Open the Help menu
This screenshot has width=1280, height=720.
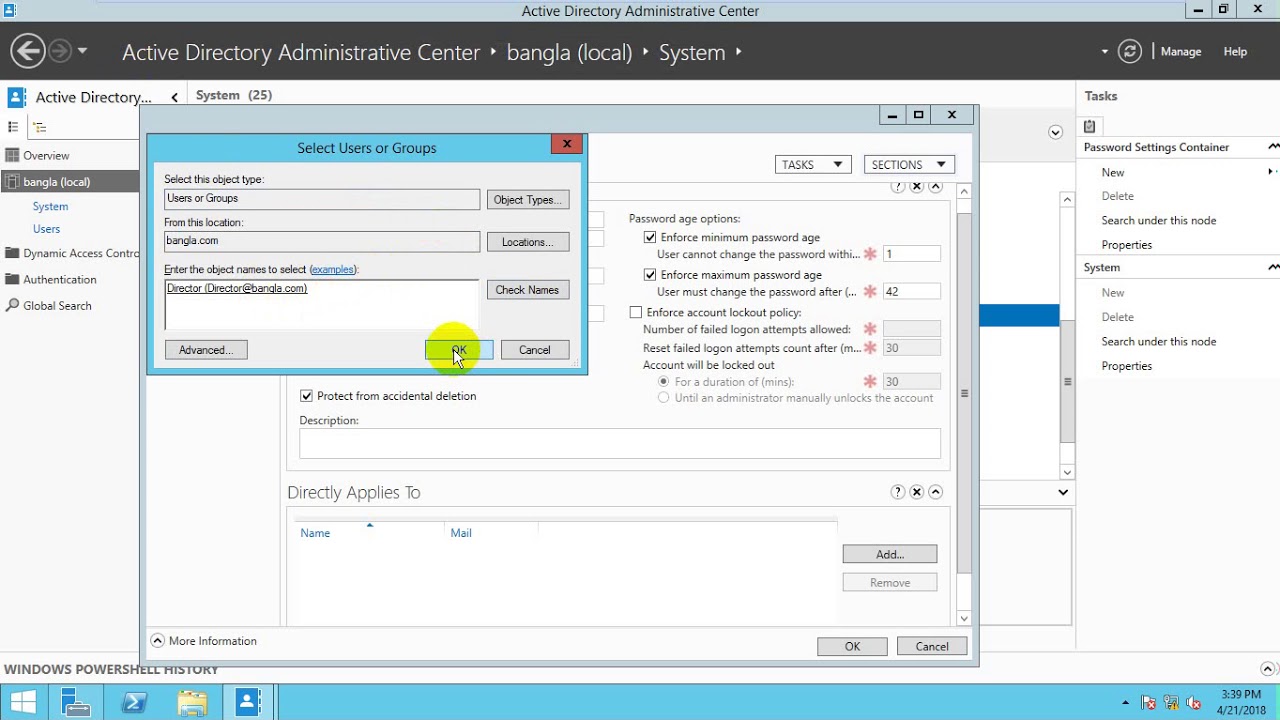(1235, 52)
